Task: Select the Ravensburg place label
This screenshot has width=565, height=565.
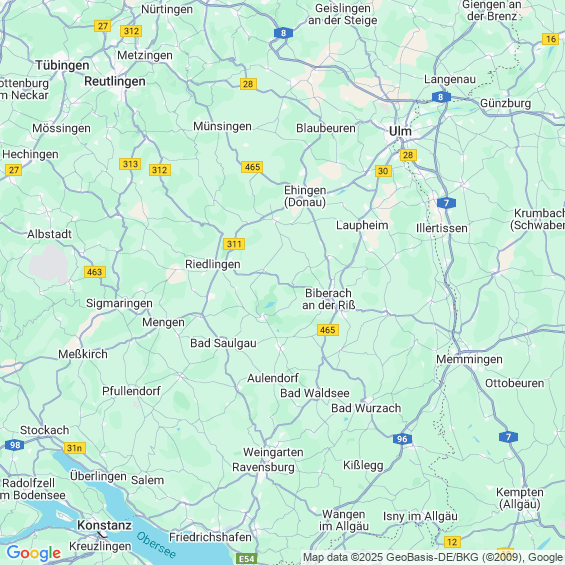Action: 263,467
